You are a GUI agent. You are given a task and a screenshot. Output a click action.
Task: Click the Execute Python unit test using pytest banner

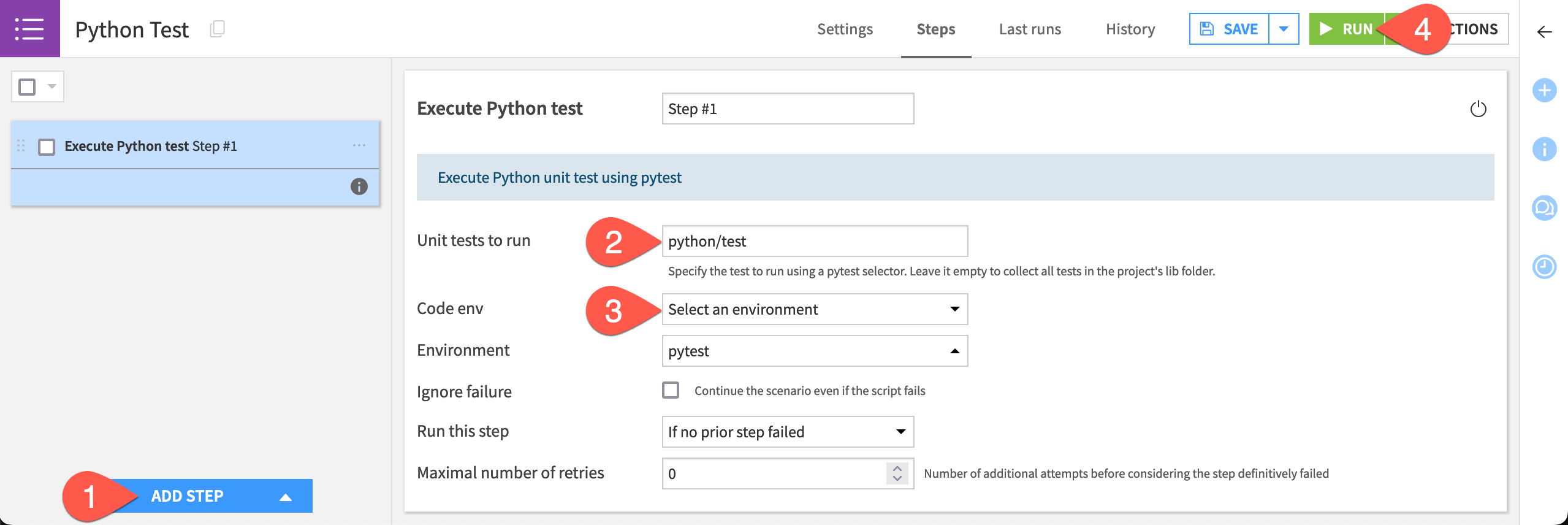point(955,177)
